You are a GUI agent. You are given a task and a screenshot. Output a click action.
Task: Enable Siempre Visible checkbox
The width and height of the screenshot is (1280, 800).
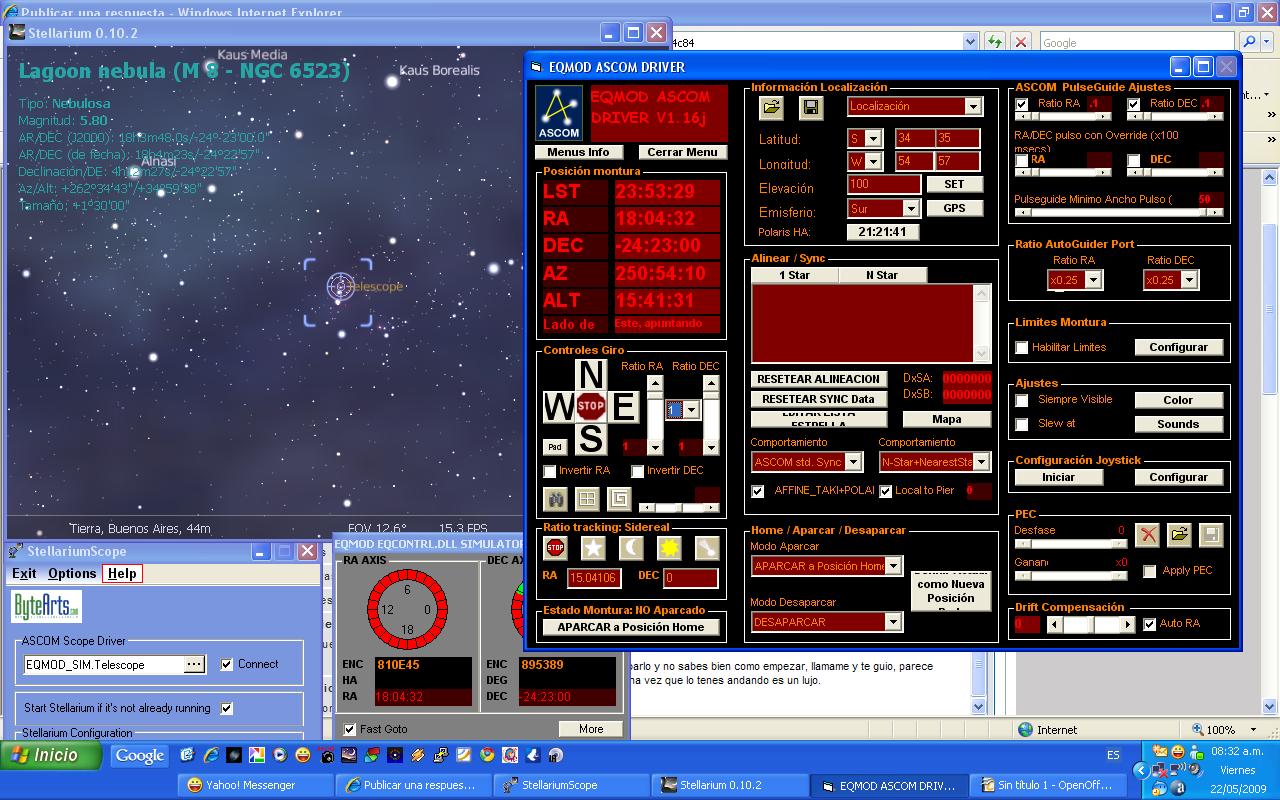pos(1022,400)
